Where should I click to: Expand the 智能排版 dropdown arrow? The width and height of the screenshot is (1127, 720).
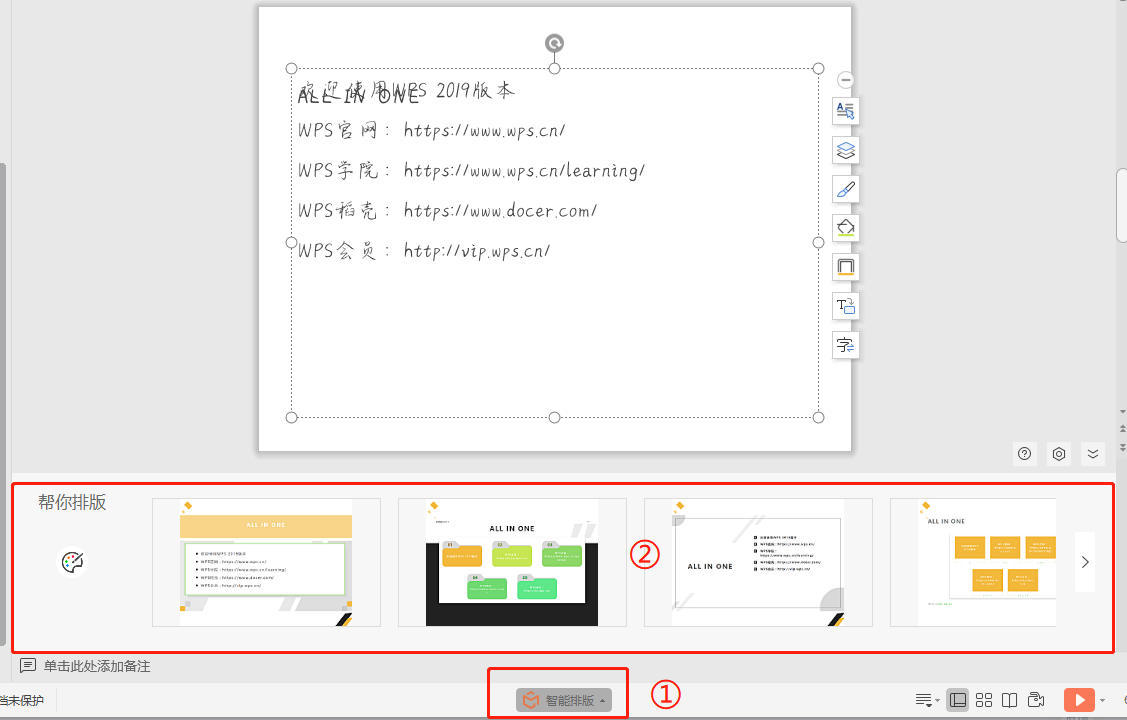pyautogui.click(x=602, y=701)
